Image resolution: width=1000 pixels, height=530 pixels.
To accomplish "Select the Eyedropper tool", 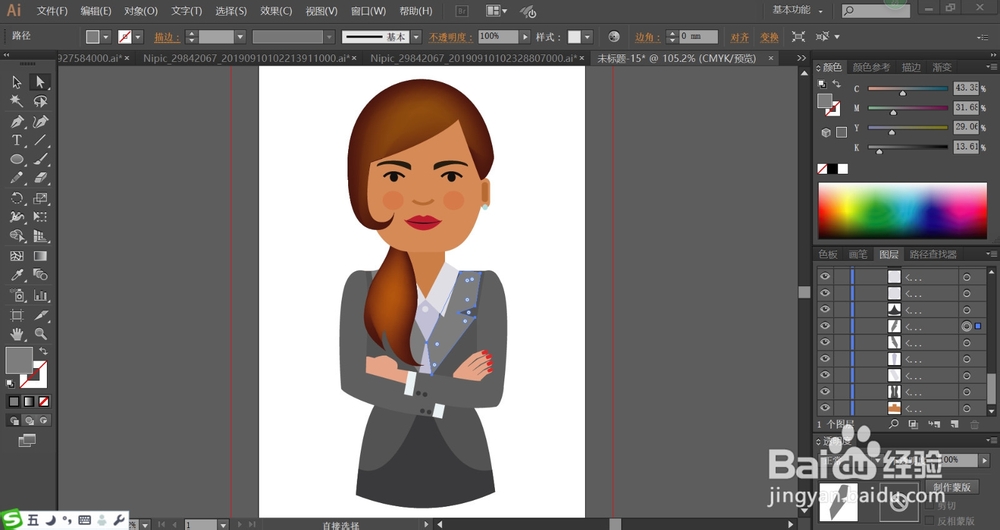I will coord(17,275).
